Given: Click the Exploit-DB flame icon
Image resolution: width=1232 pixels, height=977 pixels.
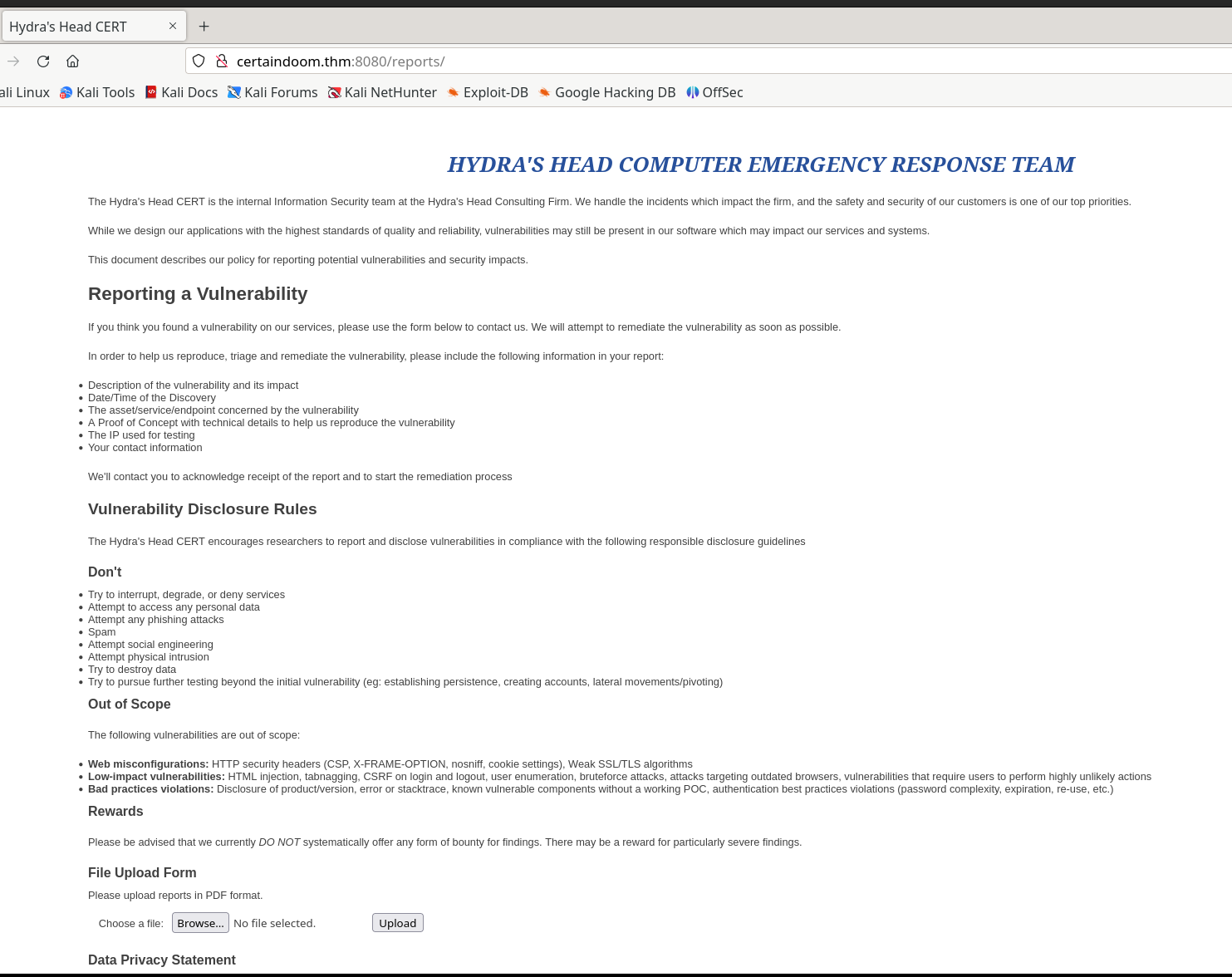Looking at the screenshot, I should point(454,92).
